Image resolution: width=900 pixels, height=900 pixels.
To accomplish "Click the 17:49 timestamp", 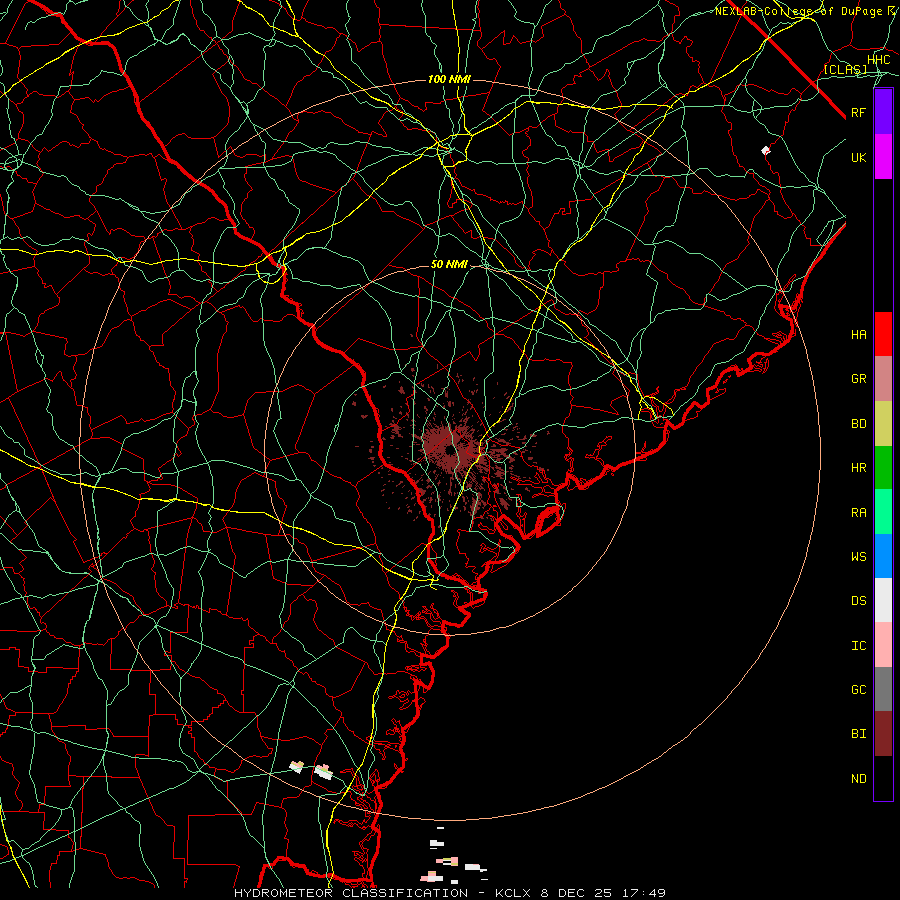I will tap(644, 893).
